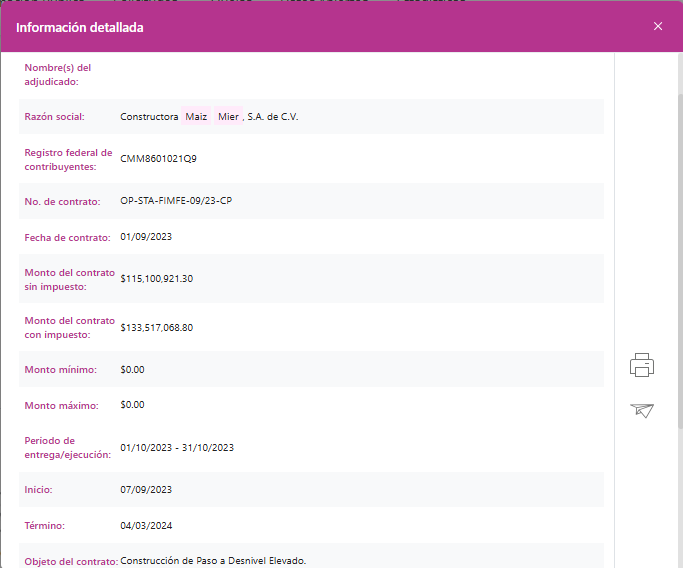683x568 pixels.
Task: Select the RFC value CMM8601021Q9
Action: click(x=158, y=158)
